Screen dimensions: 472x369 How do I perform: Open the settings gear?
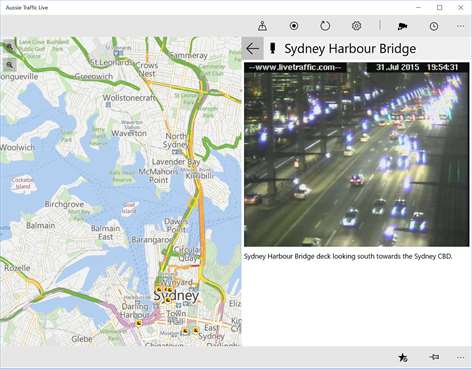[356, 26]
